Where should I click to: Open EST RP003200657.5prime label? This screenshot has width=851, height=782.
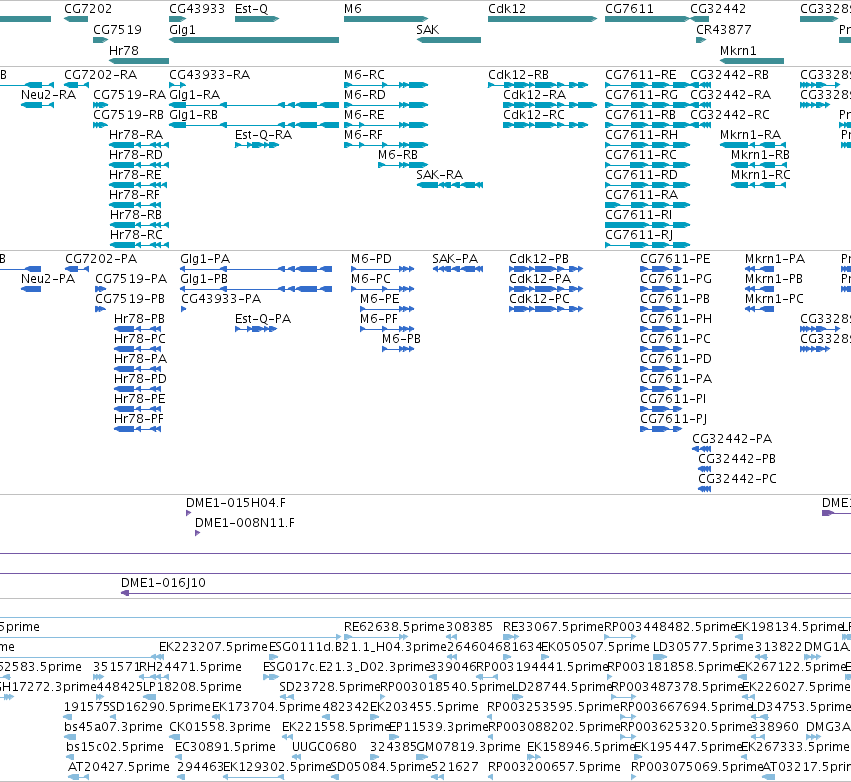click(x=554, y=767)
